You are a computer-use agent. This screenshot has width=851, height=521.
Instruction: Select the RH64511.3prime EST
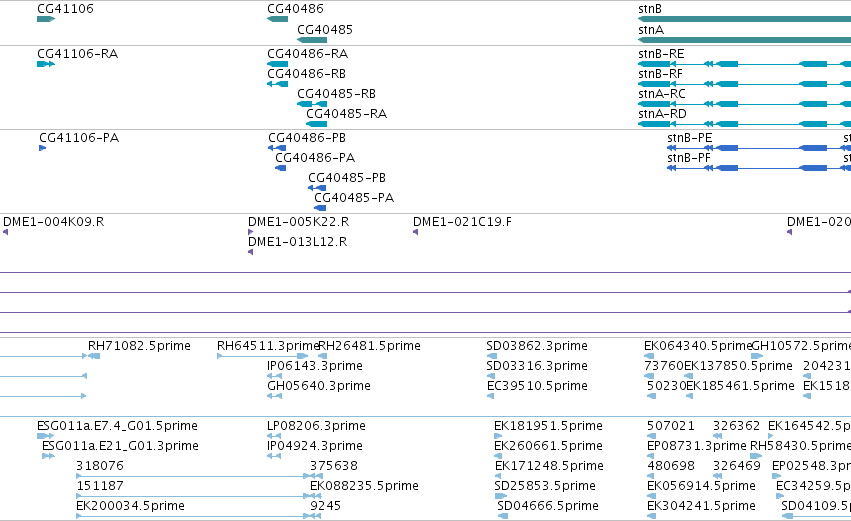pos(263,356)
